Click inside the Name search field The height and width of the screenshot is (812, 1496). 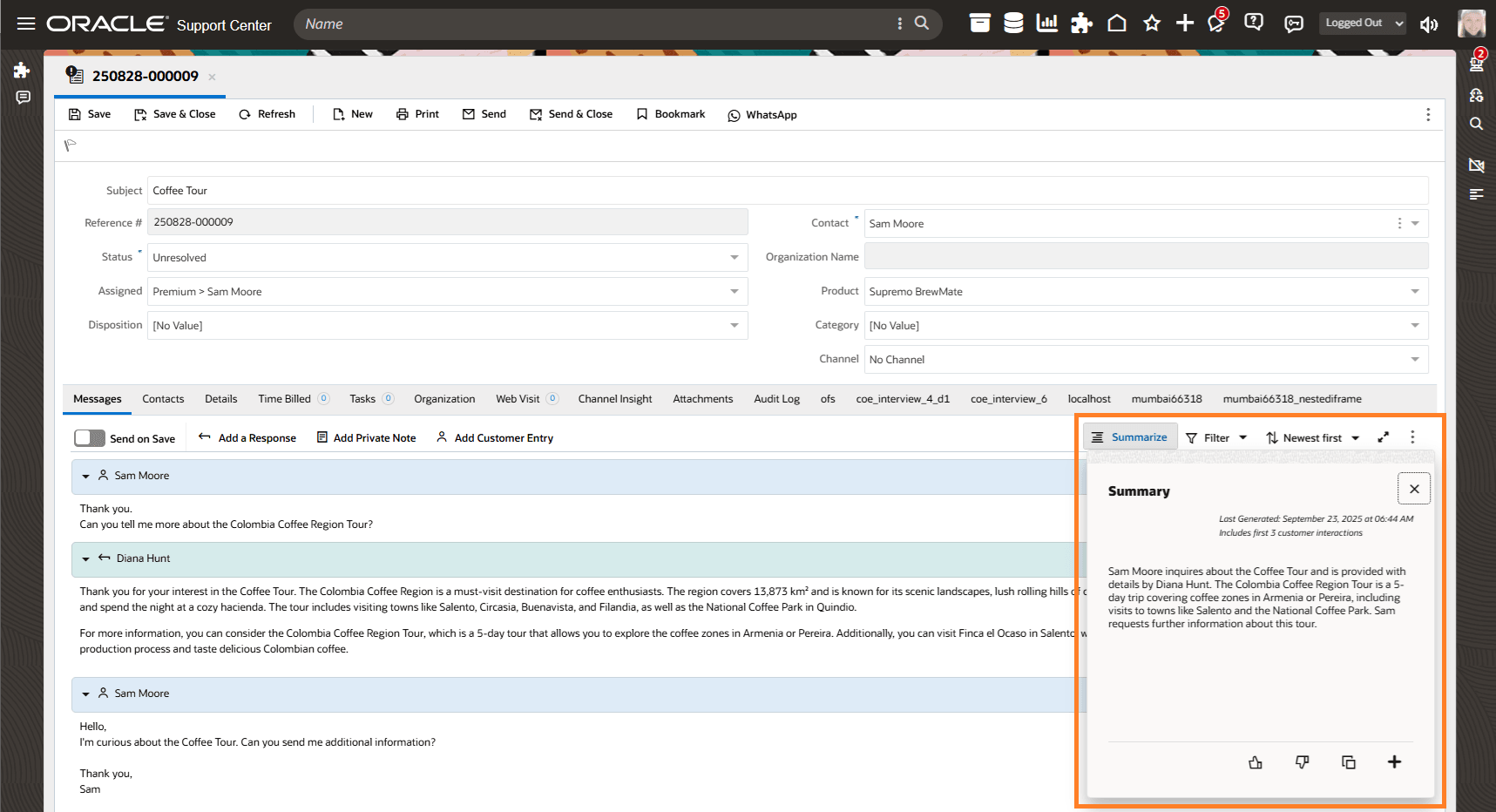pyautogui.click(x=523, y=24)
